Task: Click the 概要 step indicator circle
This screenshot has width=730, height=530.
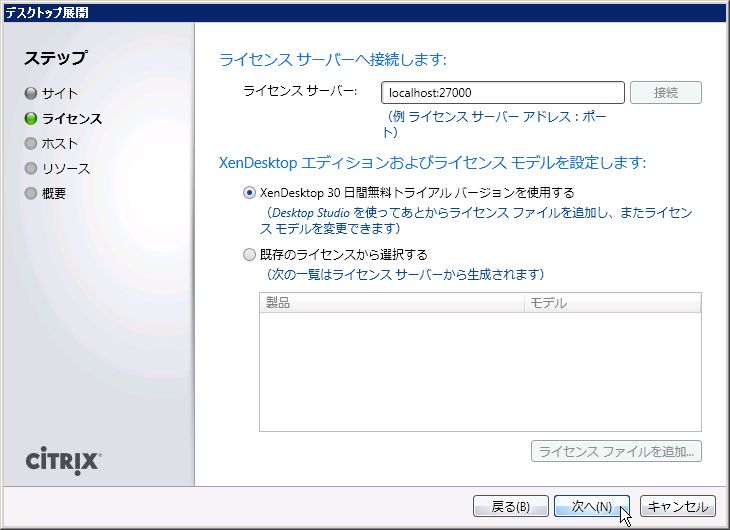Action: [x=31, y=193]
